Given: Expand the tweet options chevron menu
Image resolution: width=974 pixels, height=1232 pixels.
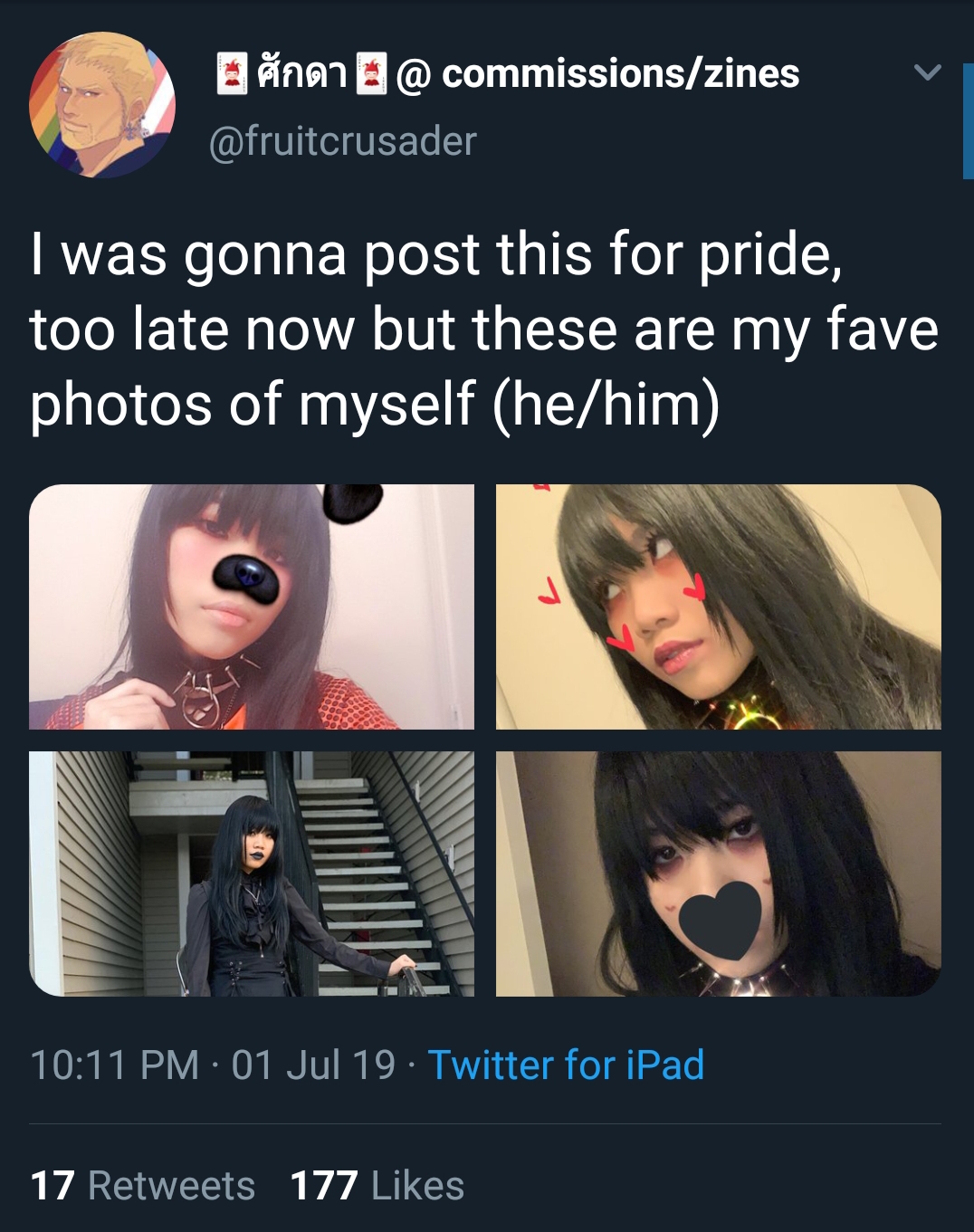Looking at the screenshot, I should [x=928, y=72].
